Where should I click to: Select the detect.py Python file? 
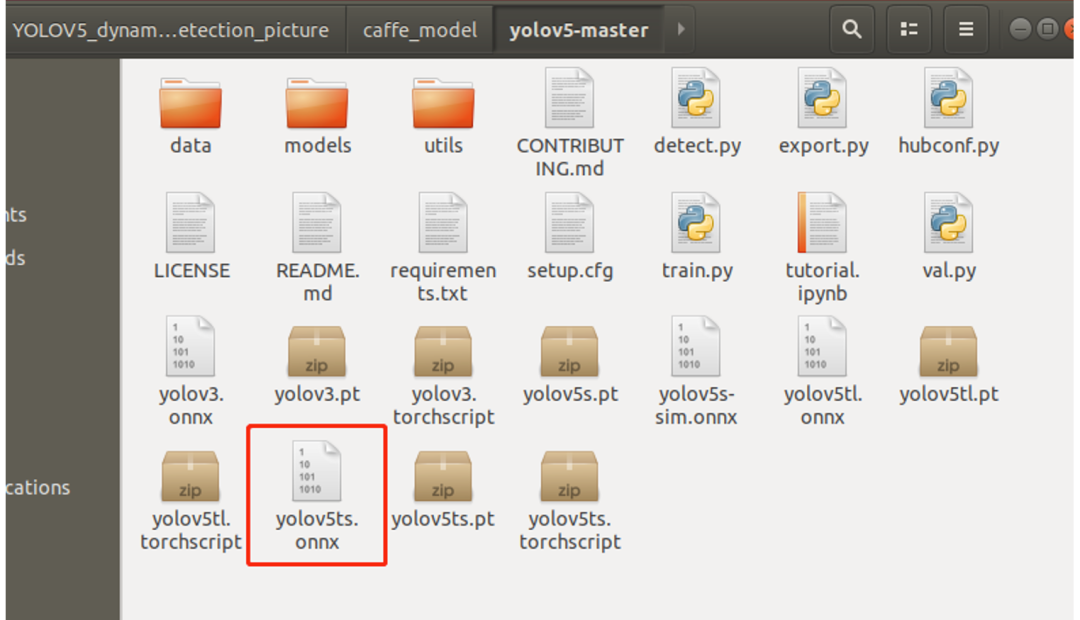pyautogui.click(x=696, y=98)
